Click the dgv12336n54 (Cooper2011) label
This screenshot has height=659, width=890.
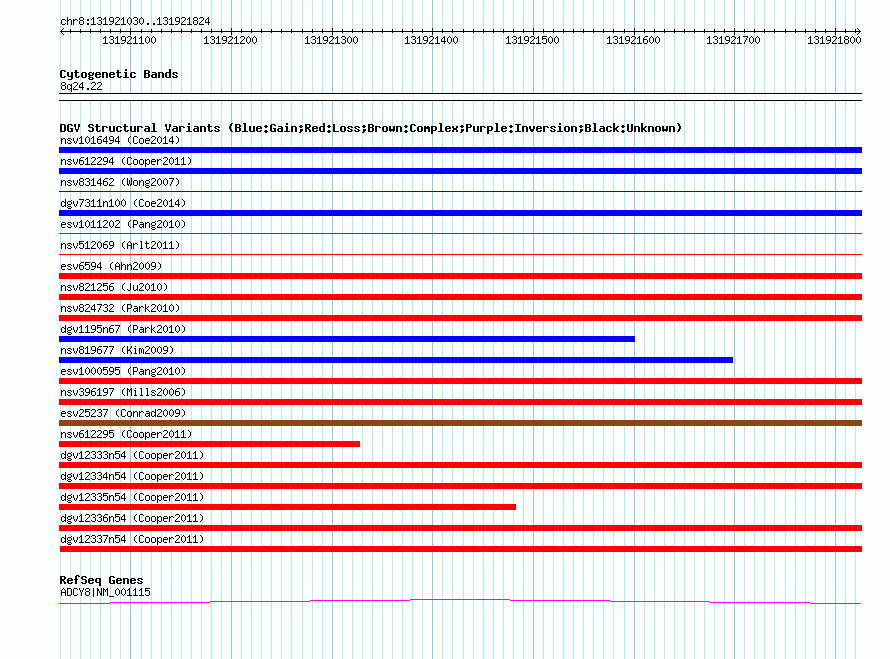point(132,518)
